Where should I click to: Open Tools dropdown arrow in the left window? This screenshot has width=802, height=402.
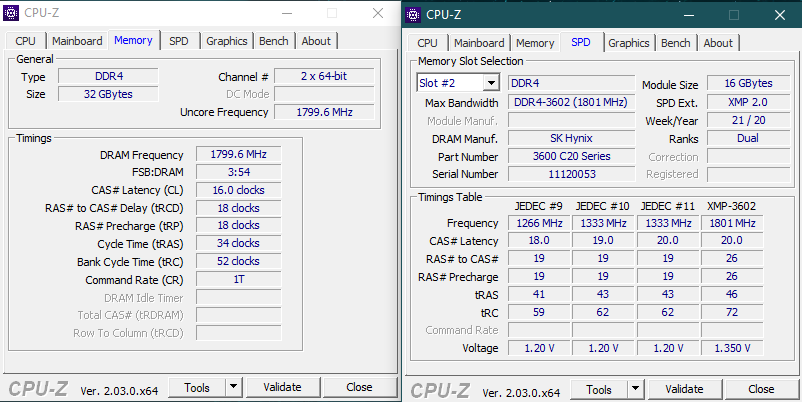[233, 387]
